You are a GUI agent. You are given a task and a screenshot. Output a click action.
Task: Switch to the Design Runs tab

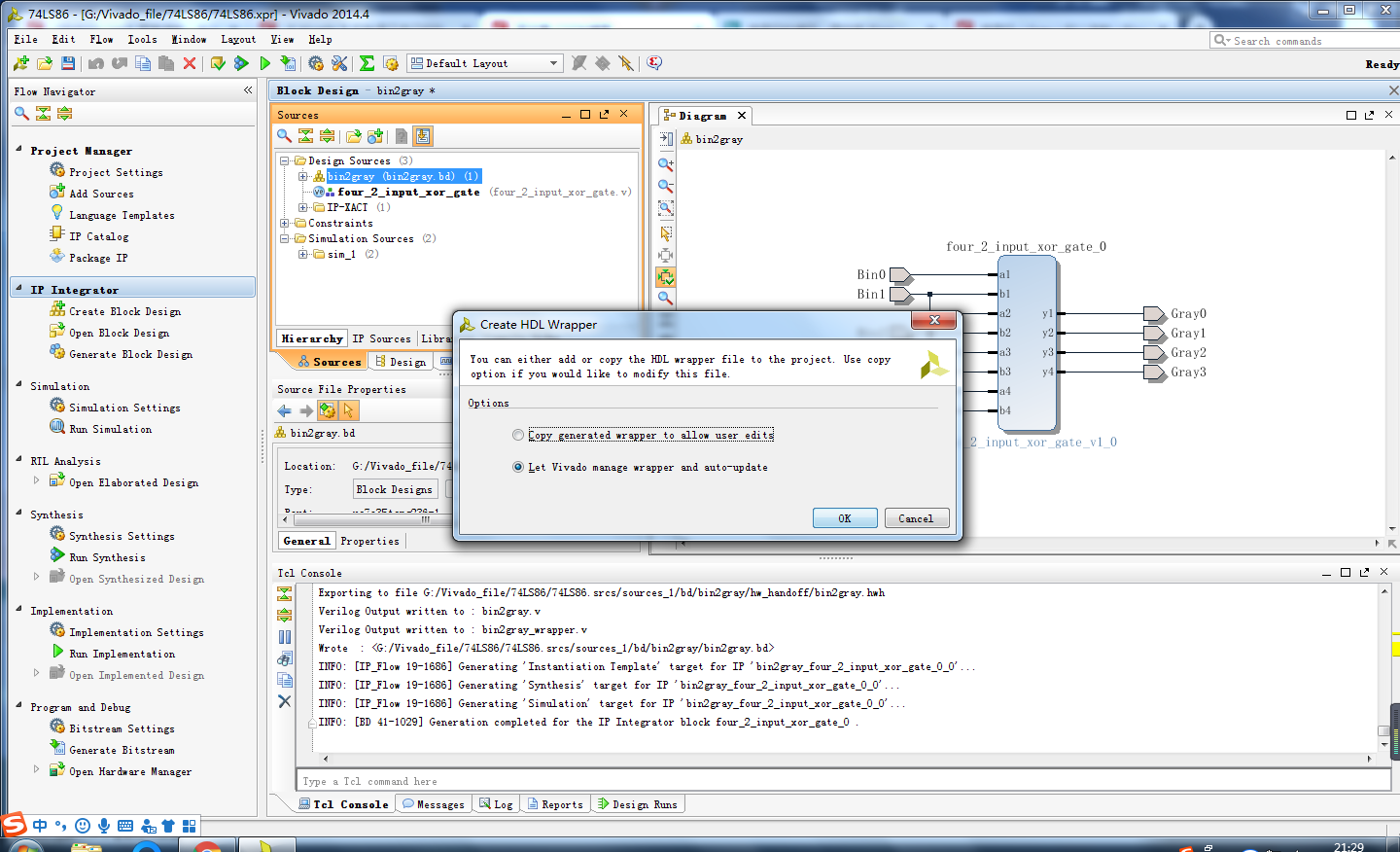(638, 804)
